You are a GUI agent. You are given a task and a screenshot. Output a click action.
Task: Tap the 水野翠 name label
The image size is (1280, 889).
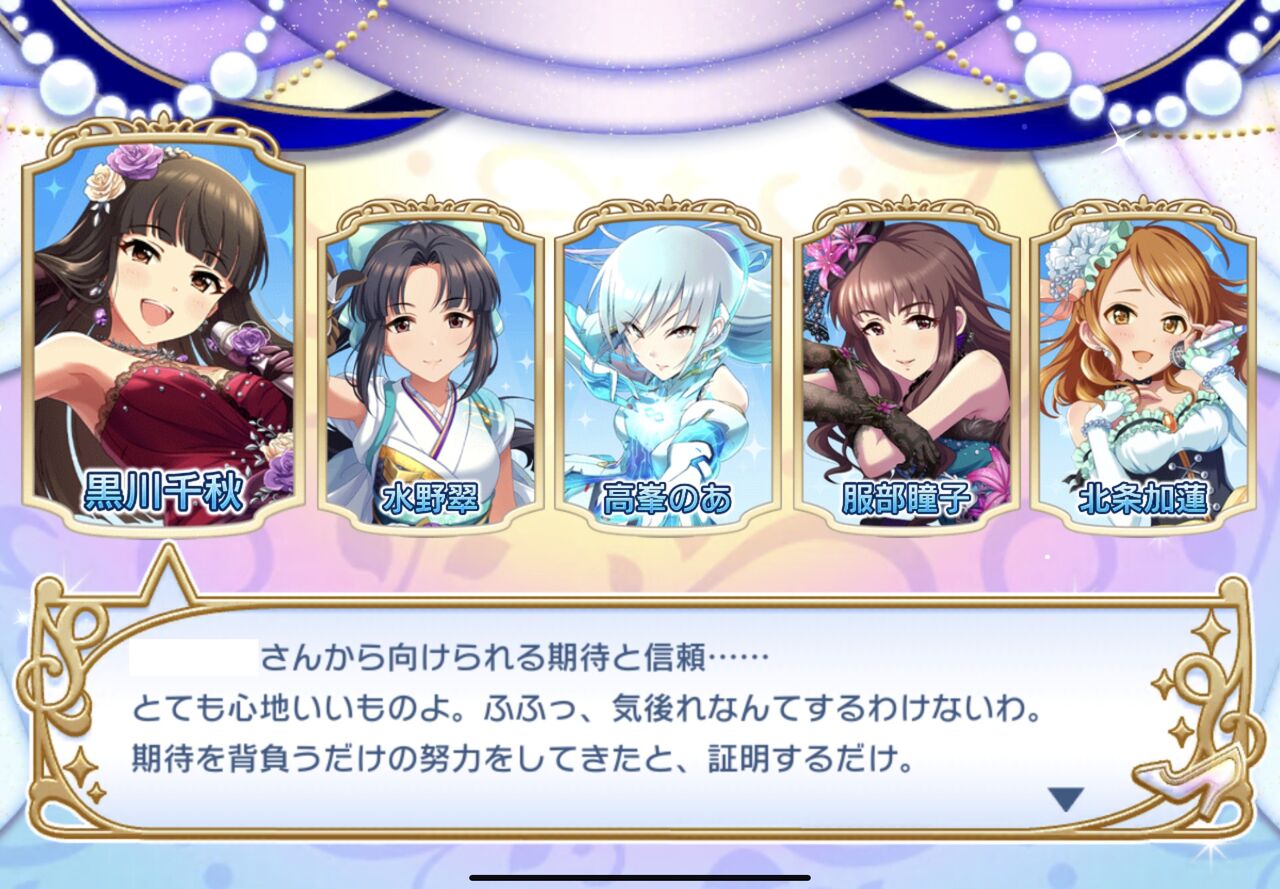coord(431,499)
